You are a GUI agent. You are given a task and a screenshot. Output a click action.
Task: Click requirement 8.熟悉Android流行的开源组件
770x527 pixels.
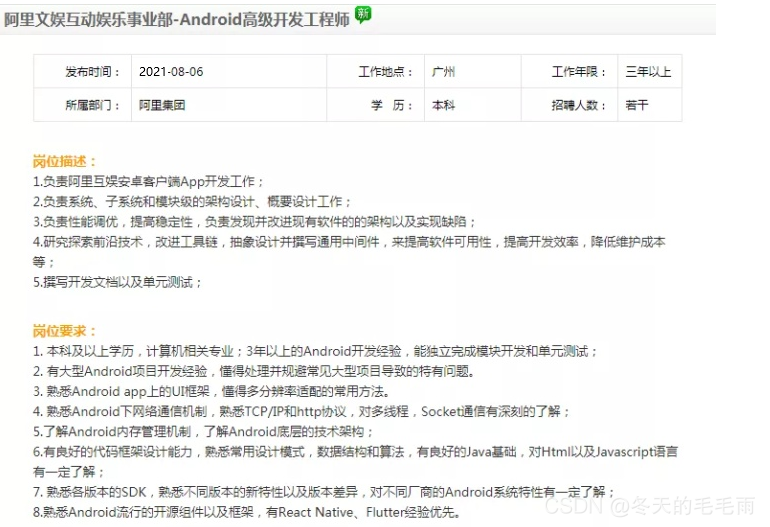[x=247, y=512]
